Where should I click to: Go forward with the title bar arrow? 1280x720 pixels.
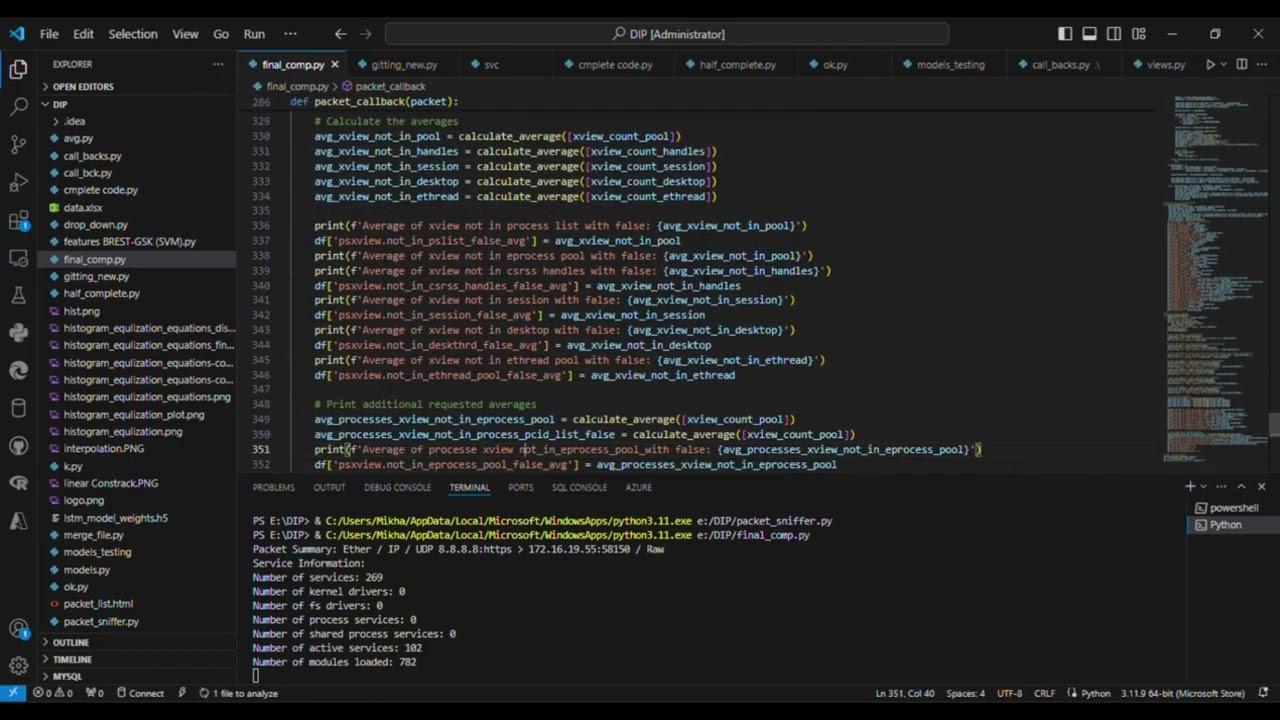366,34
